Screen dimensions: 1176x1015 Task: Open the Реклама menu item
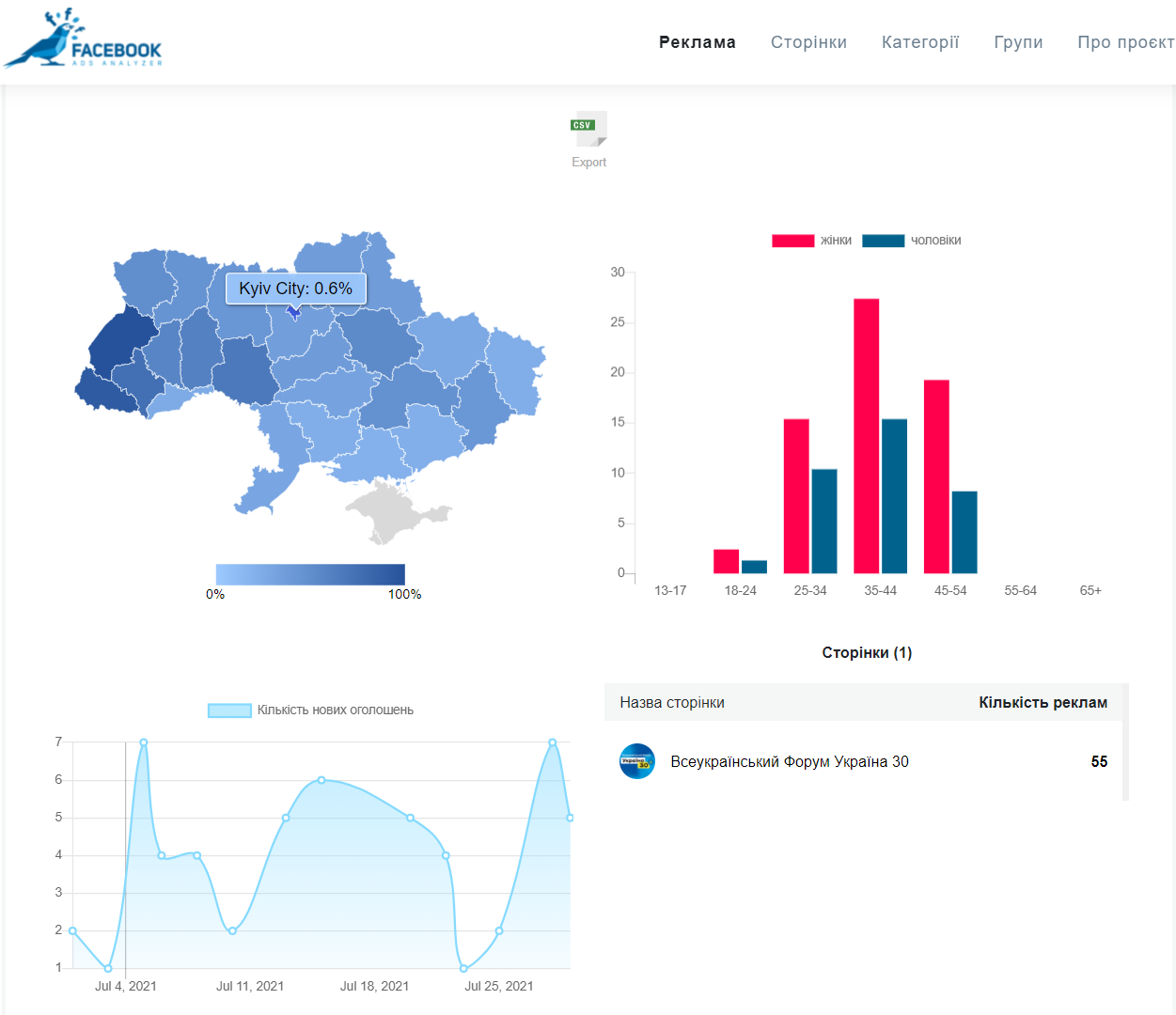697,42
